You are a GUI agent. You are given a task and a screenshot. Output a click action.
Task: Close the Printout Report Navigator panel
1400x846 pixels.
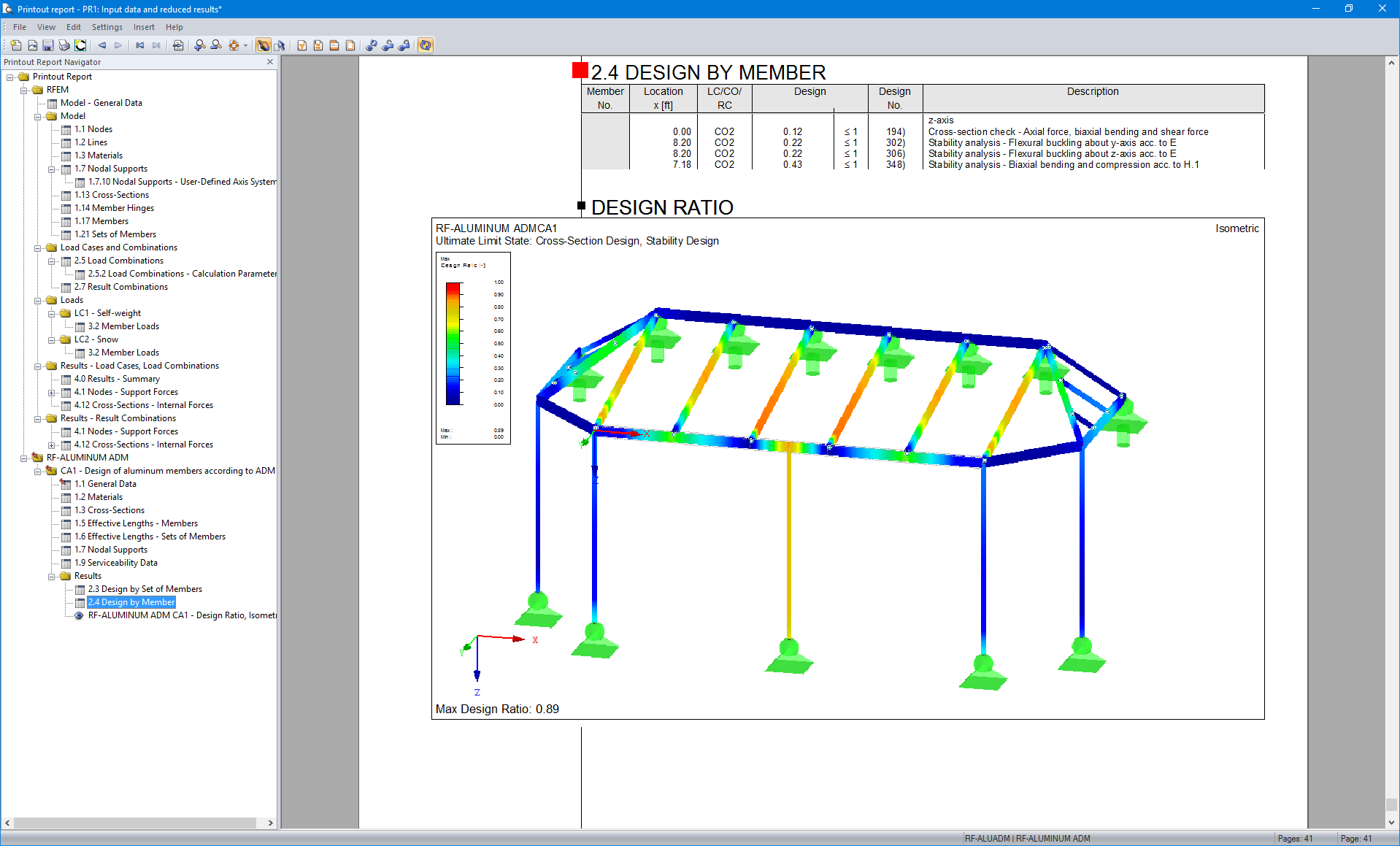270,62
